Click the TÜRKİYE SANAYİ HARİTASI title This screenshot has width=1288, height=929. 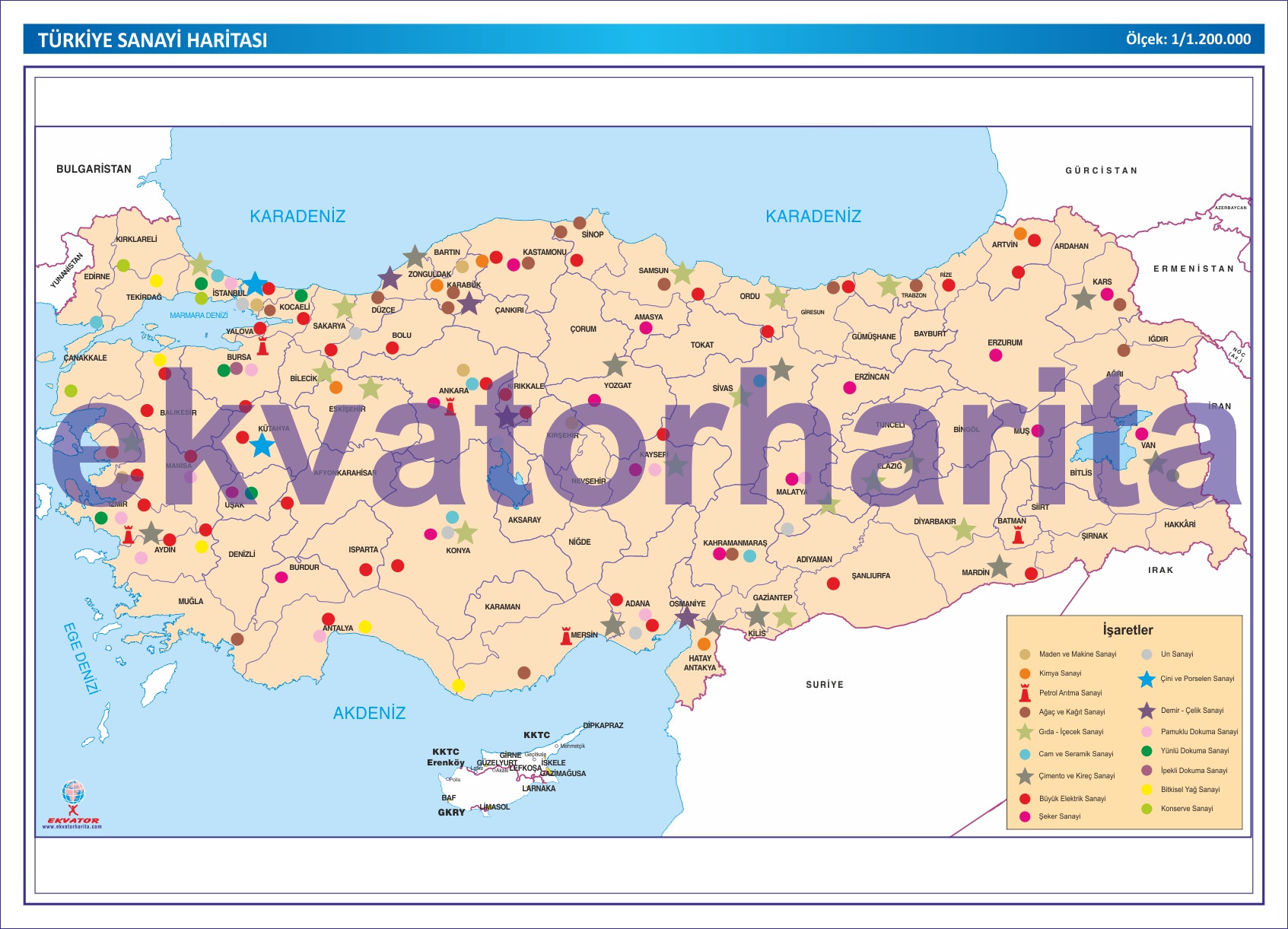point(152,40)
